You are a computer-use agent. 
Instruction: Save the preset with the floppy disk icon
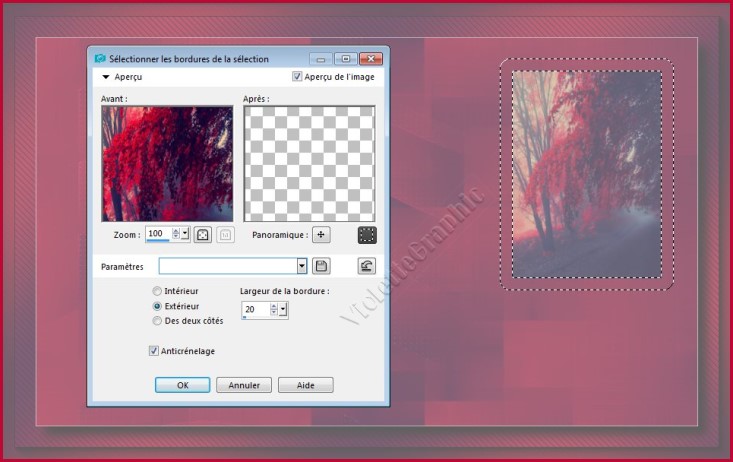tap(321, 266)
